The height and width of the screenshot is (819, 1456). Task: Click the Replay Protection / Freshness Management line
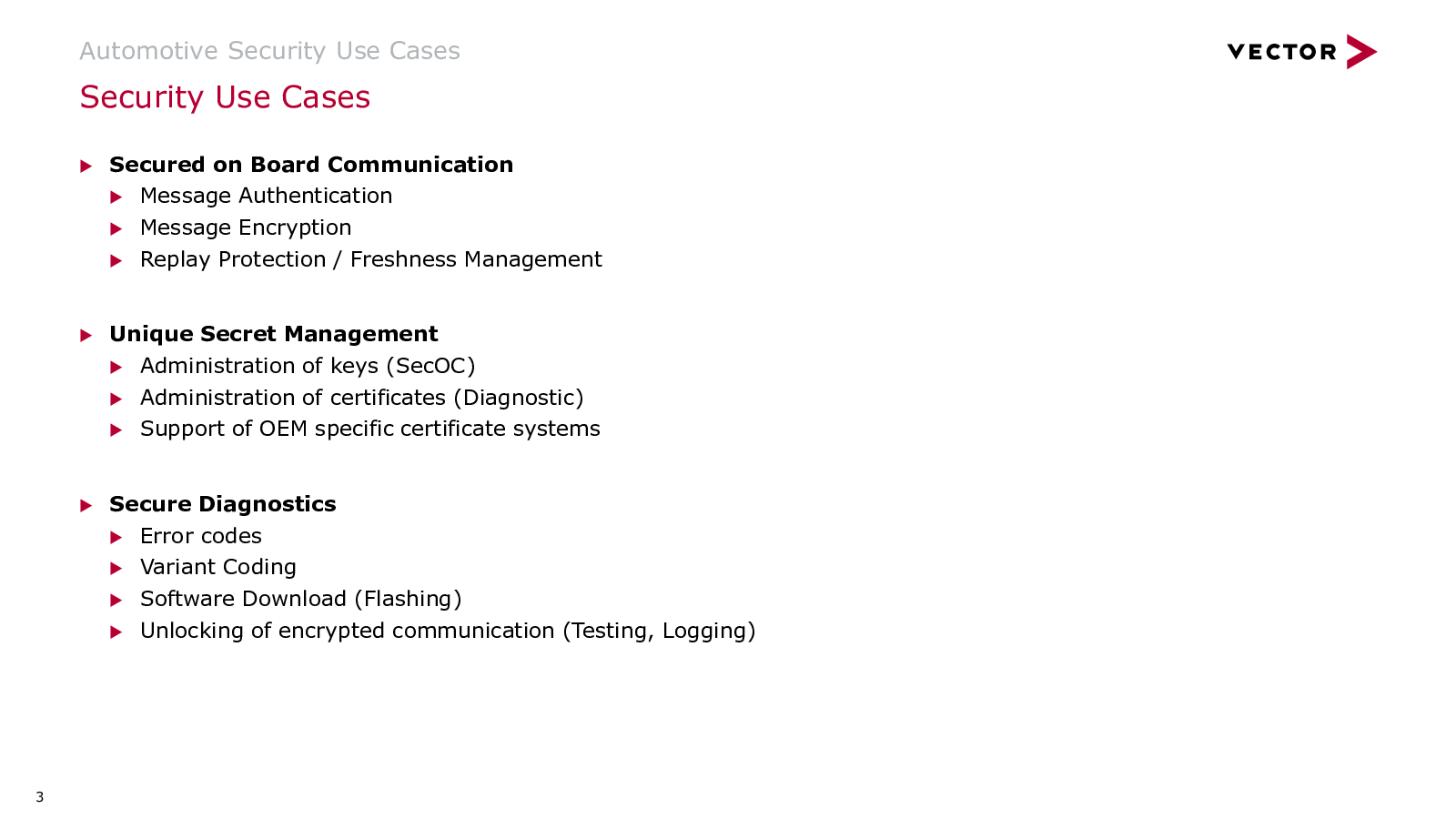point(371,259)
